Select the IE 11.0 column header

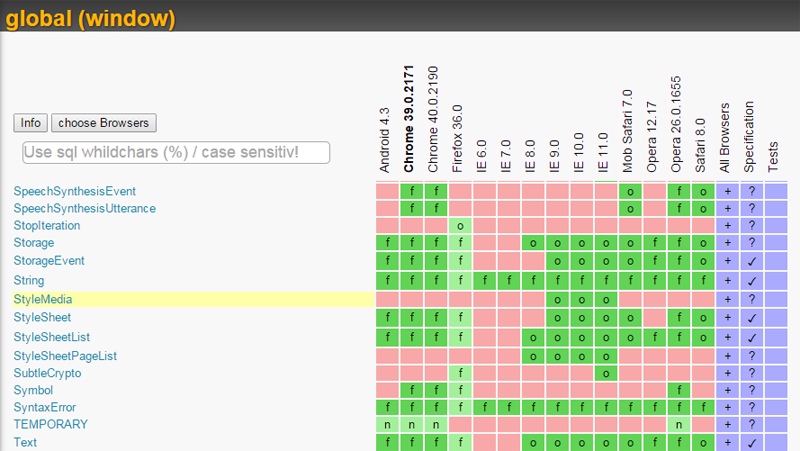[x=603, y=153]
